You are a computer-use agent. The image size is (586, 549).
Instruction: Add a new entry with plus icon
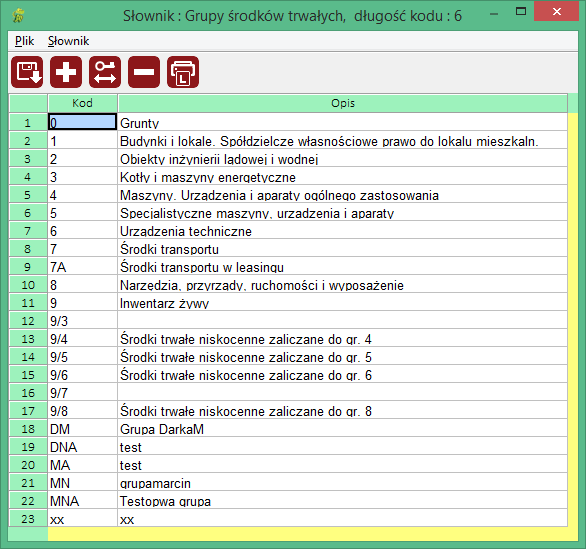click(66, 72)
